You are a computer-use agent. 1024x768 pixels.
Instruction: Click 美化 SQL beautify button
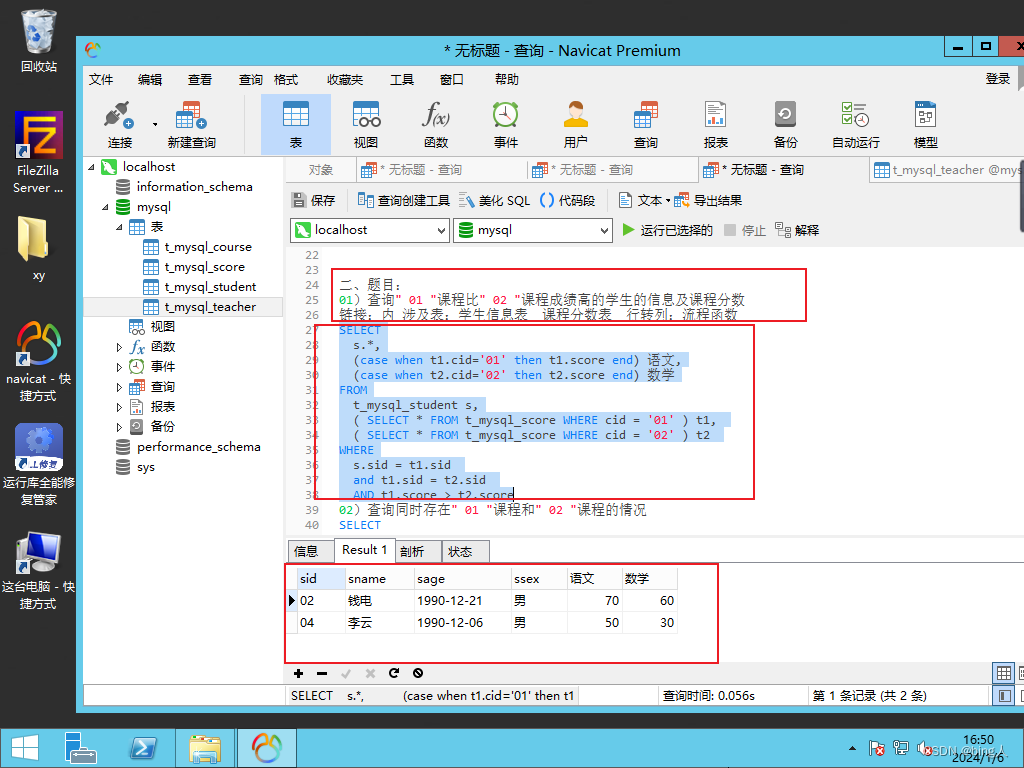494,200
